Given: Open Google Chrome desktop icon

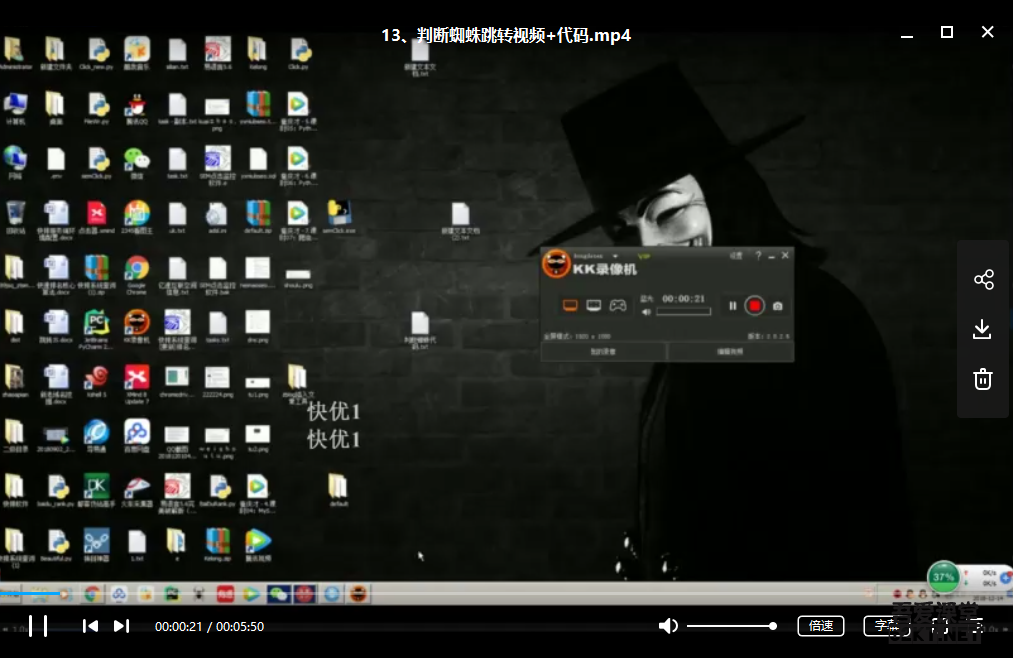Looking at the screenshot, I should click(137, 268).
